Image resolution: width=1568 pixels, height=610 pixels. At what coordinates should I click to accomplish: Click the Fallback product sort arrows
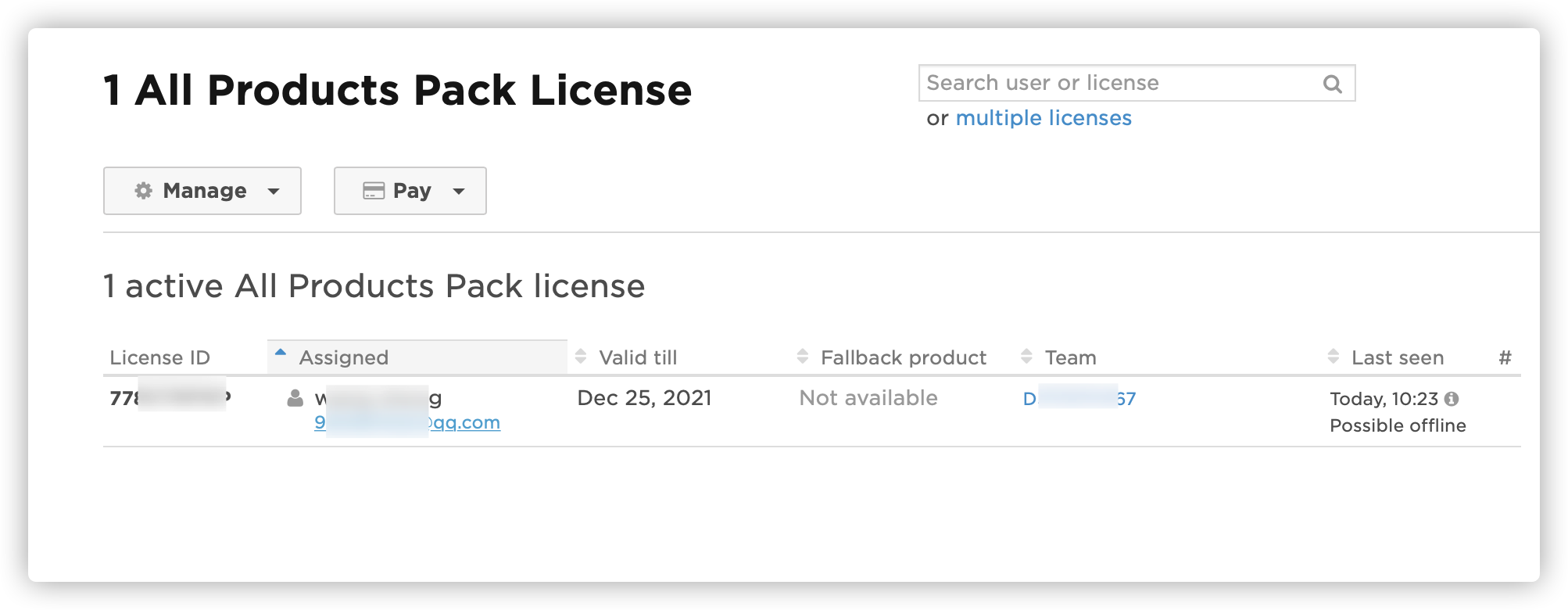coord(803,357)
